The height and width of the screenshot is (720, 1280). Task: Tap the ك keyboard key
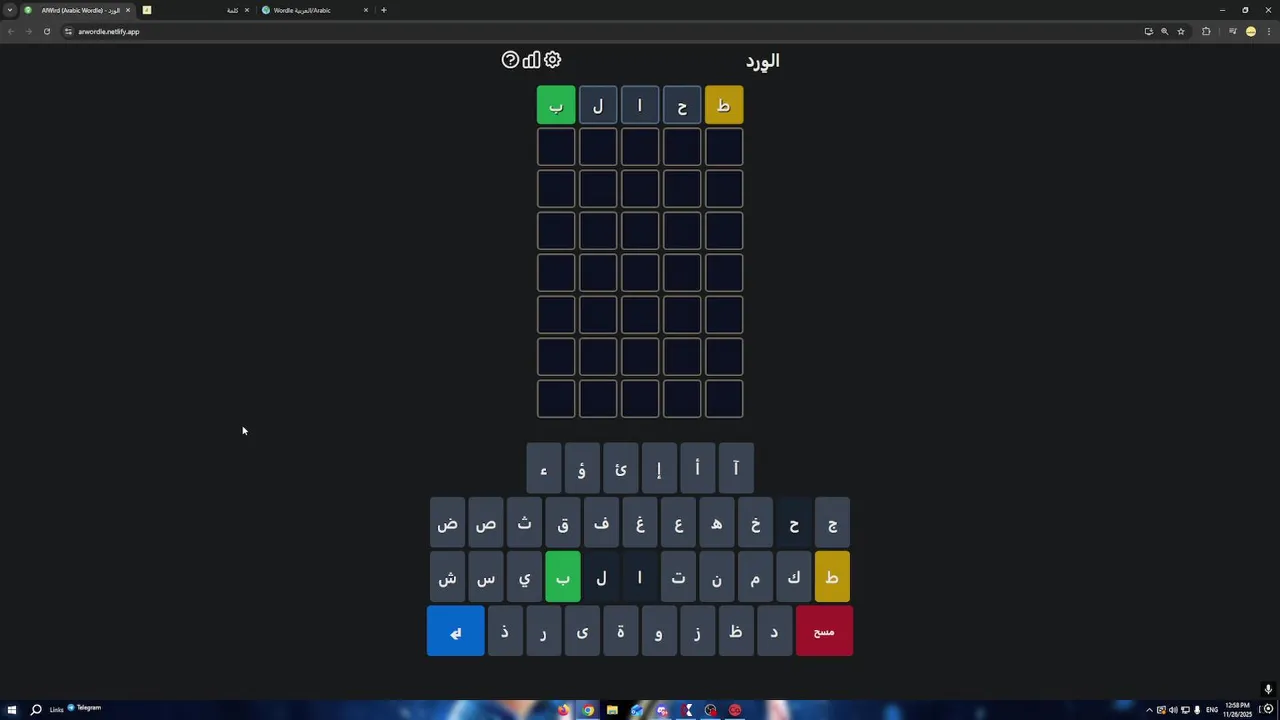coord(794,577)
